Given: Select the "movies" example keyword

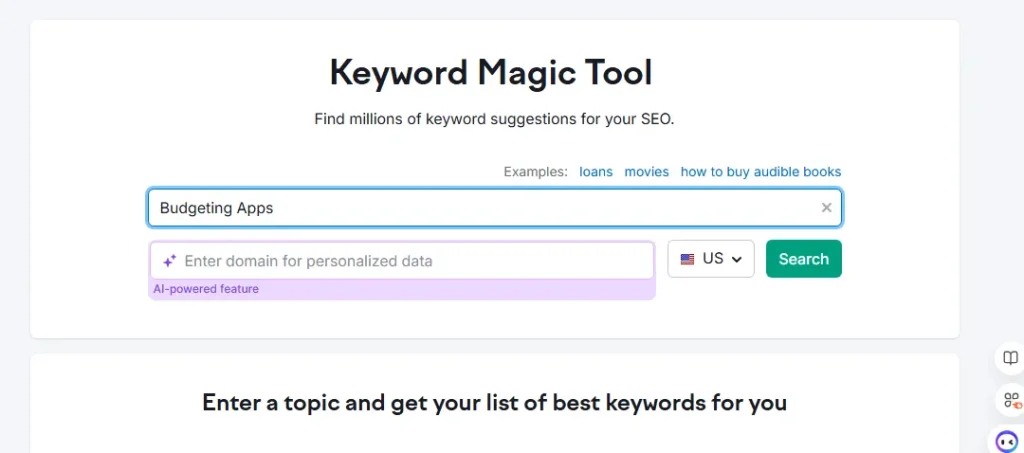Looking at the screenshot, I should 647,172.
